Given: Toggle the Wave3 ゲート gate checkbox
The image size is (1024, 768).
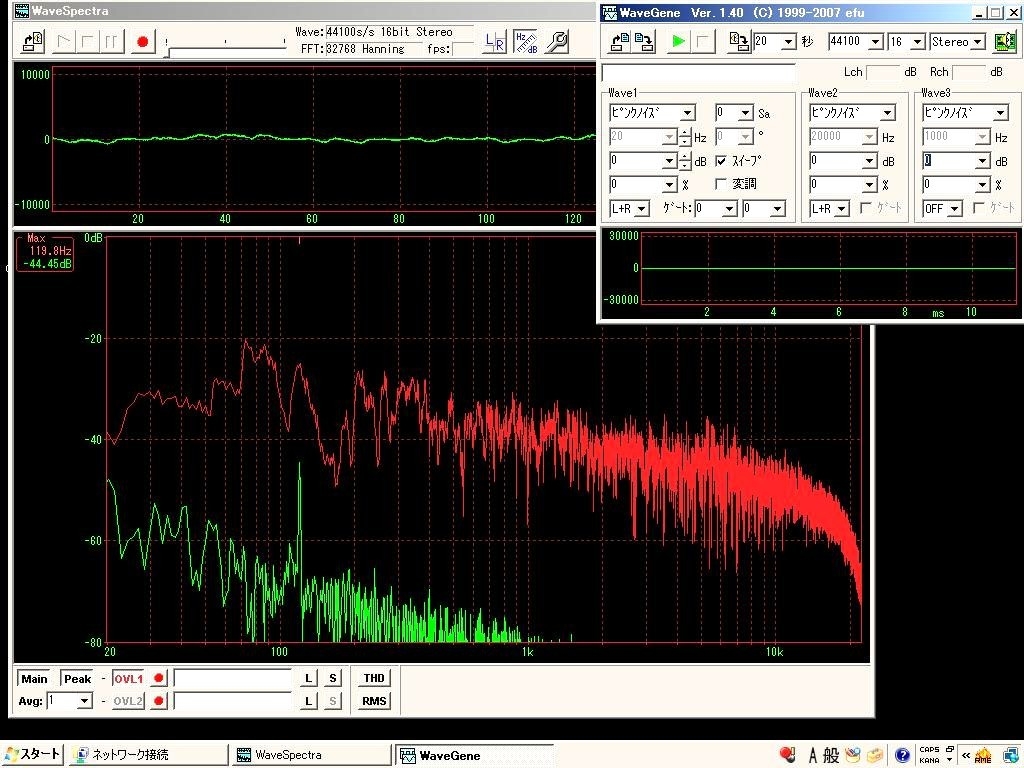Looking at the screenshot, I should pos(979,208).
